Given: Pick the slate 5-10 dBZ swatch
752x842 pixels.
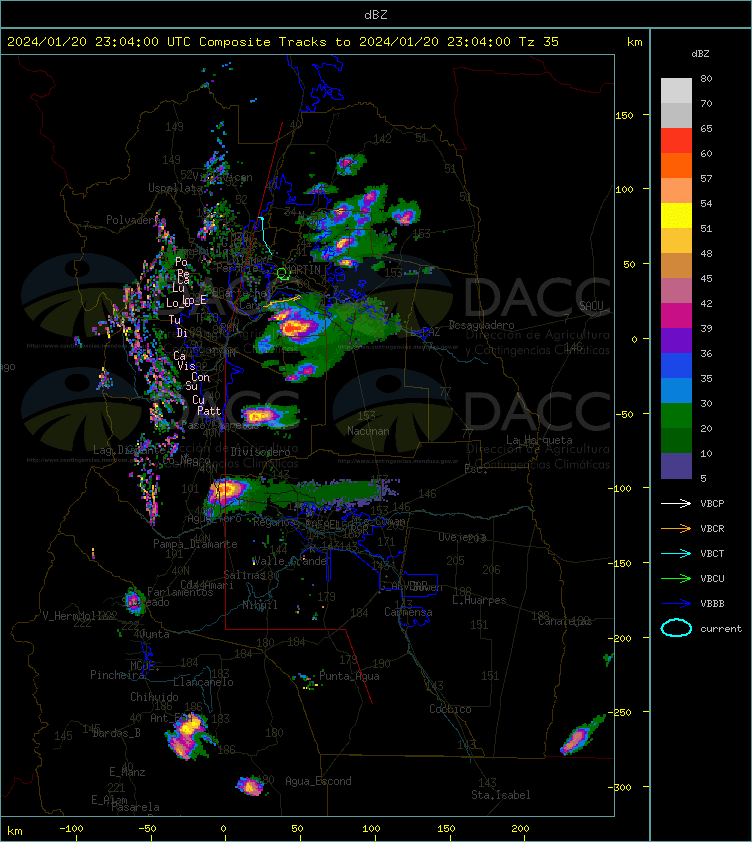Looking at the screenshot, I should (676, 466).
